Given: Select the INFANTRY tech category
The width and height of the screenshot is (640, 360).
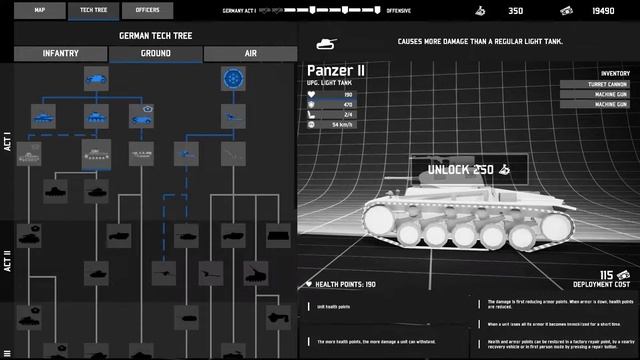Looking at the screenshot, I should click(60, 53).
